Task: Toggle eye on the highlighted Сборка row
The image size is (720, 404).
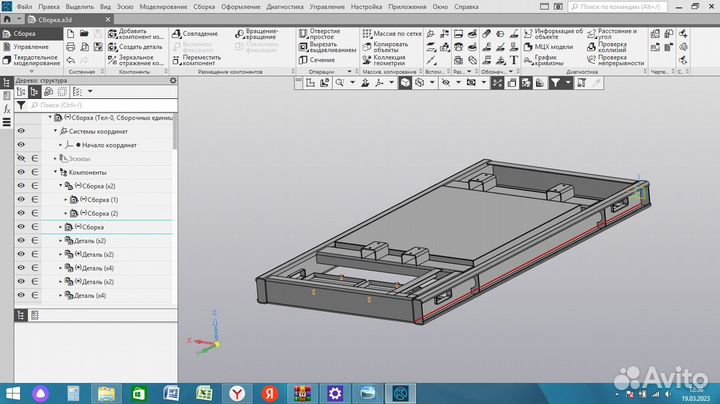Action: pos(21,227)
